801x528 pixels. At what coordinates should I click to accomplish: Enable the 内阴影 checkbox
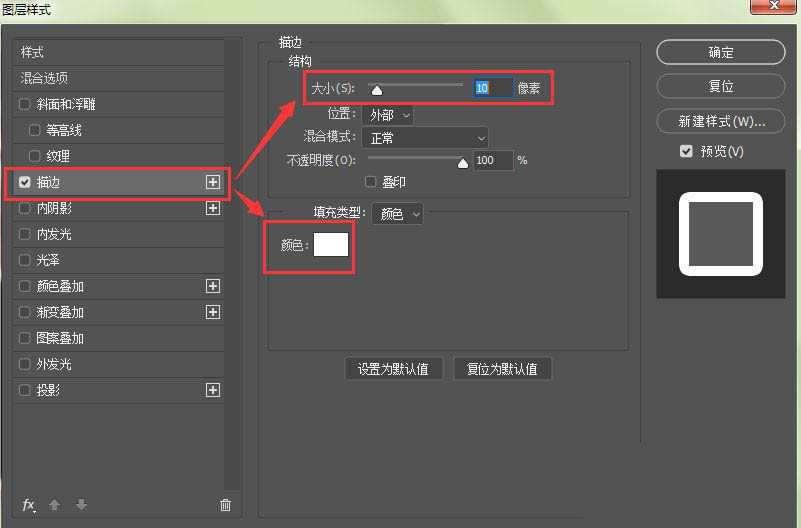[x=24, y=208]
